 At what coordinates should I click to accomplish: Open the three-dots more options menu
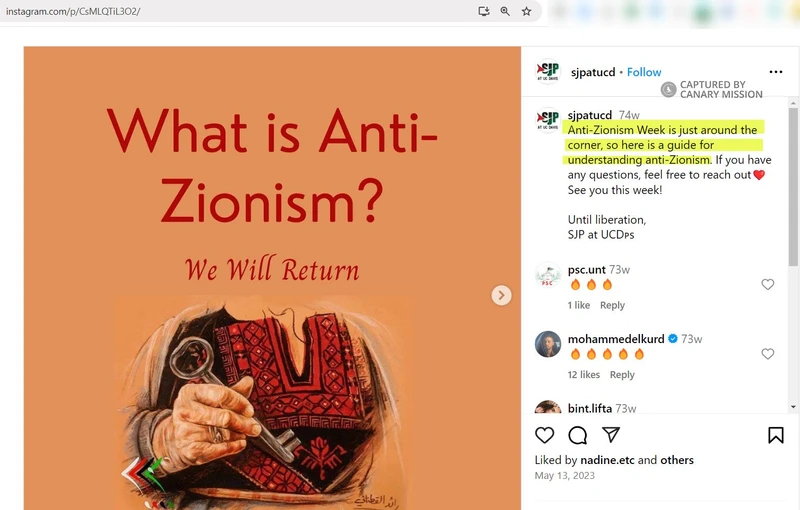[776, 72]
